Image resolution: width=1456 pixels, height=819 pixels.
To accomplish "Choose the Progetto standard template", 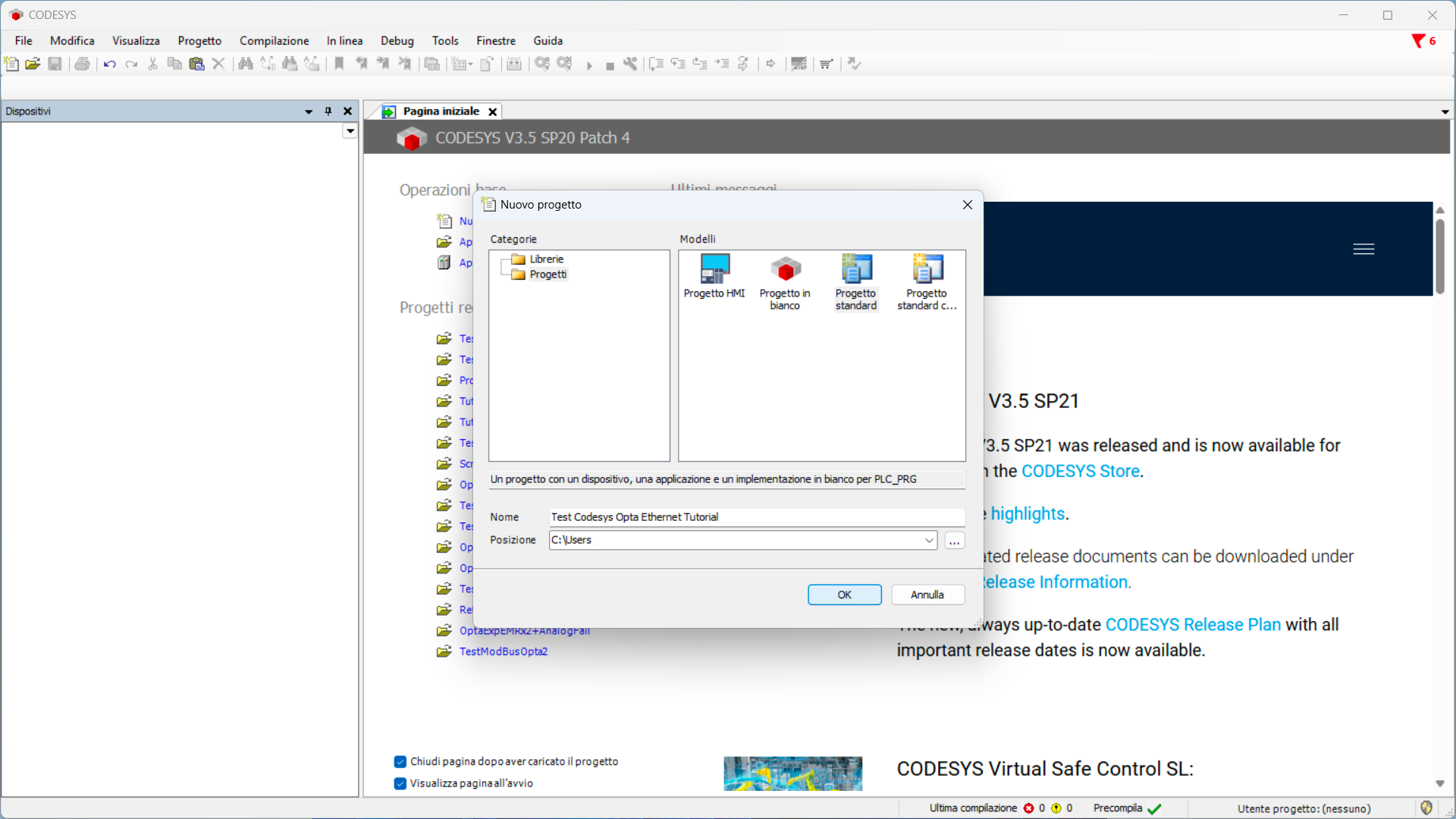I will [855, 282].
